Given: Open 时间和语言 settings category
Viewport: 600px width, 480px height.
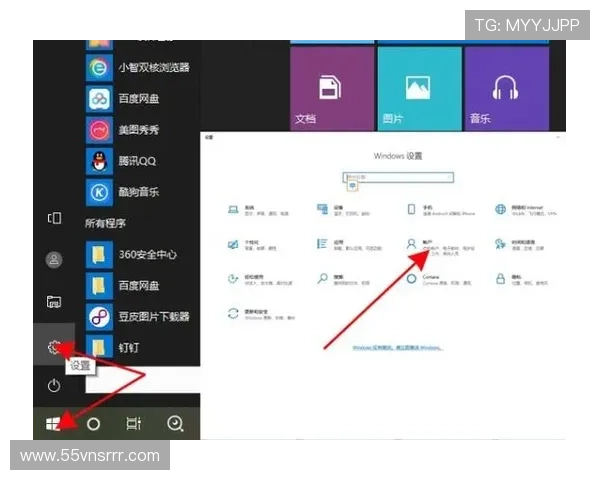Looking at the screenshot, I should [x=519, y=245].
